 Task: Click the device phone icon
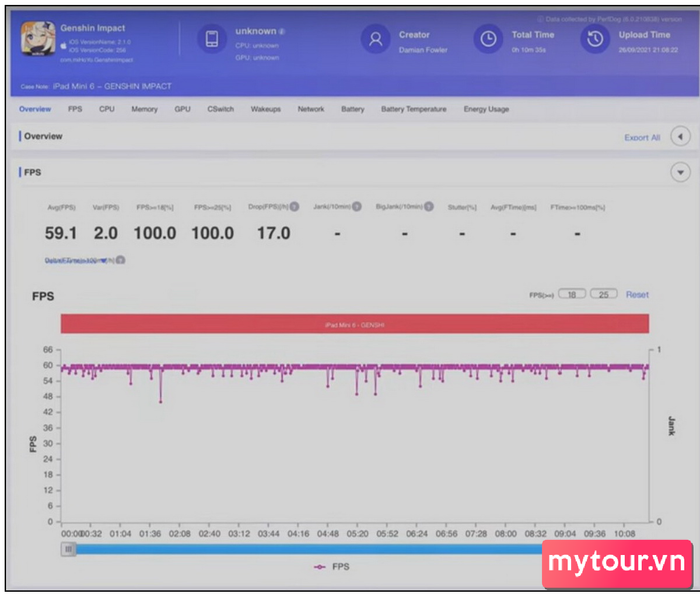tap(211, 40)
